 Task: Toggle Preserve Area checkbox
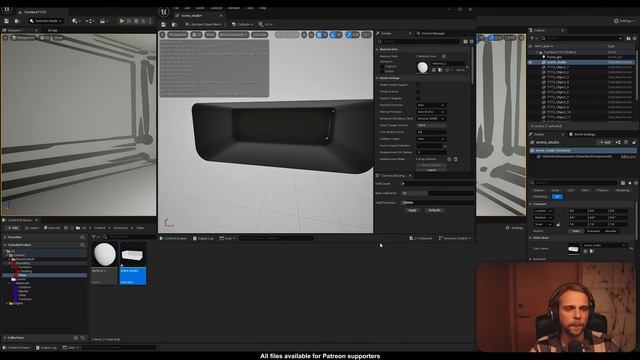(418, 91)
